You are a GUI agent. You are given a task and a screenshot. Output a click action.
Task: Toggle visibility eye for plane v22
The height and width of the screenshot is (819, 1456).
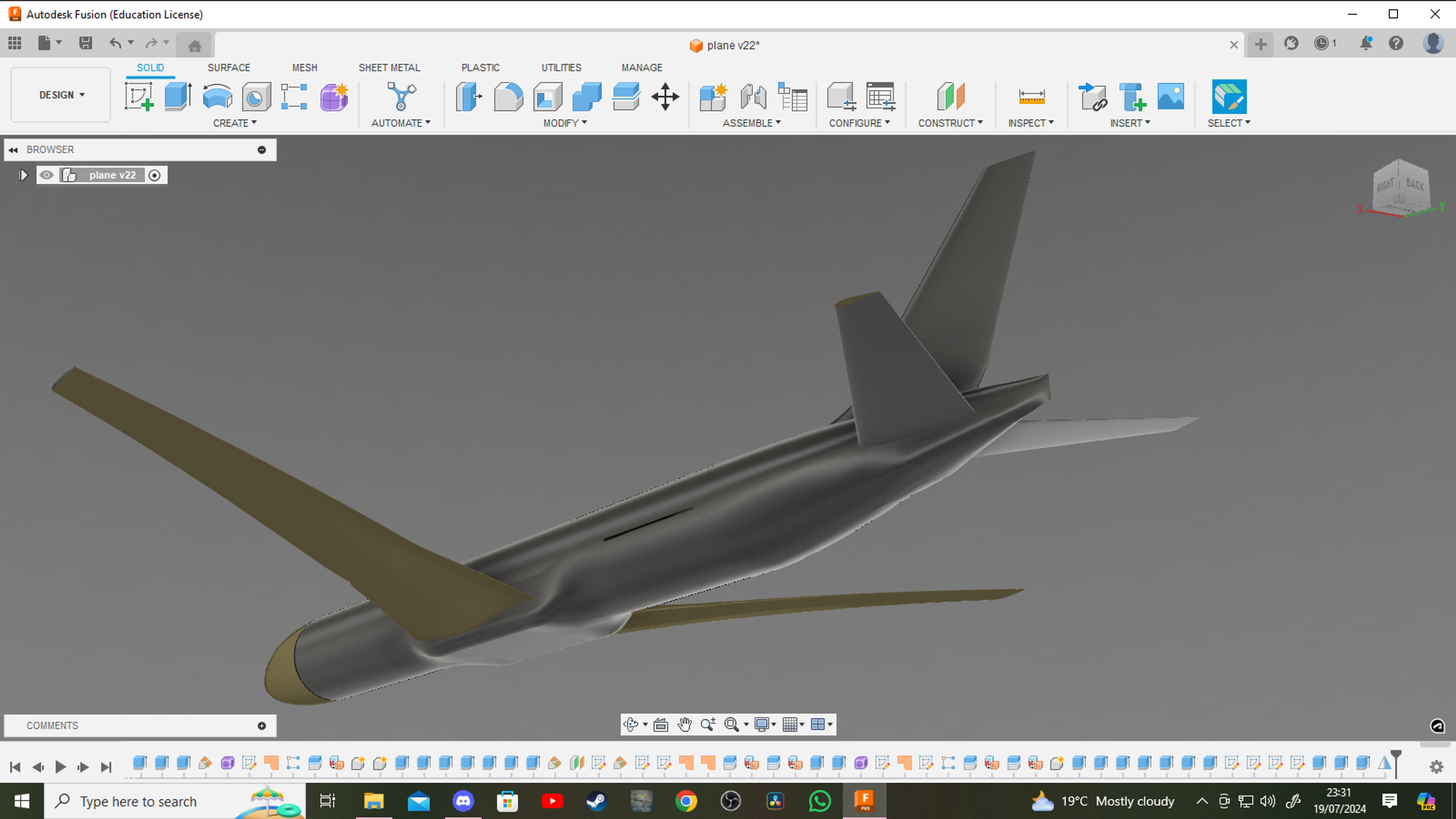[x=46, y=175]
